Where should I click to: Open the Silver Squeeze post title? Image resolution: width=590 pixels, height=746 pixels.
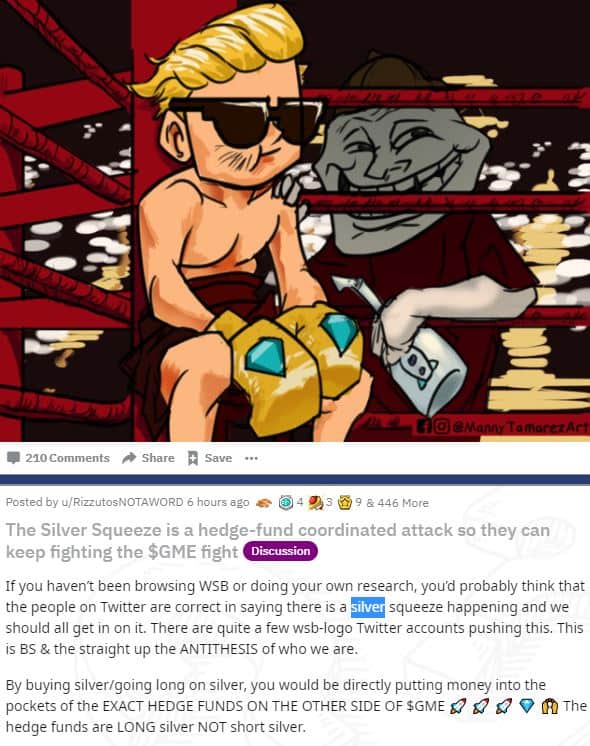point(278,540)
